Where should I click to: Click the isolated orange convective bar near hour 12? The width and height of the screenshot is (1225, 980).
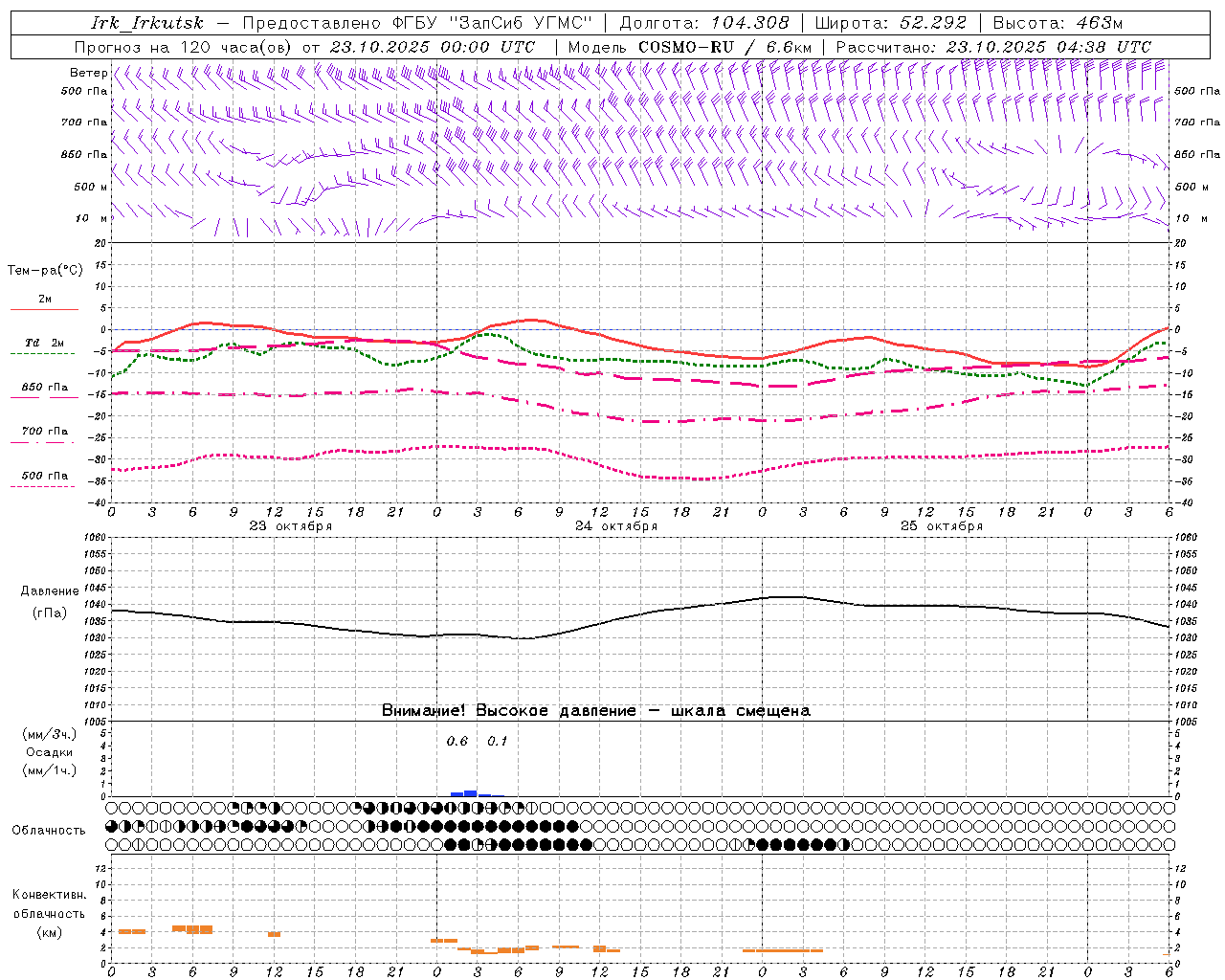274,933
